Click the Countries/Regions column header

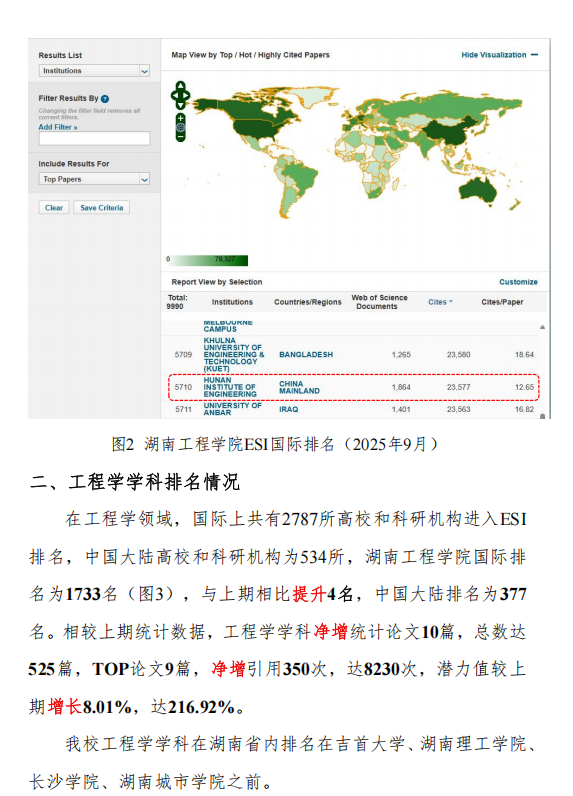308,302
